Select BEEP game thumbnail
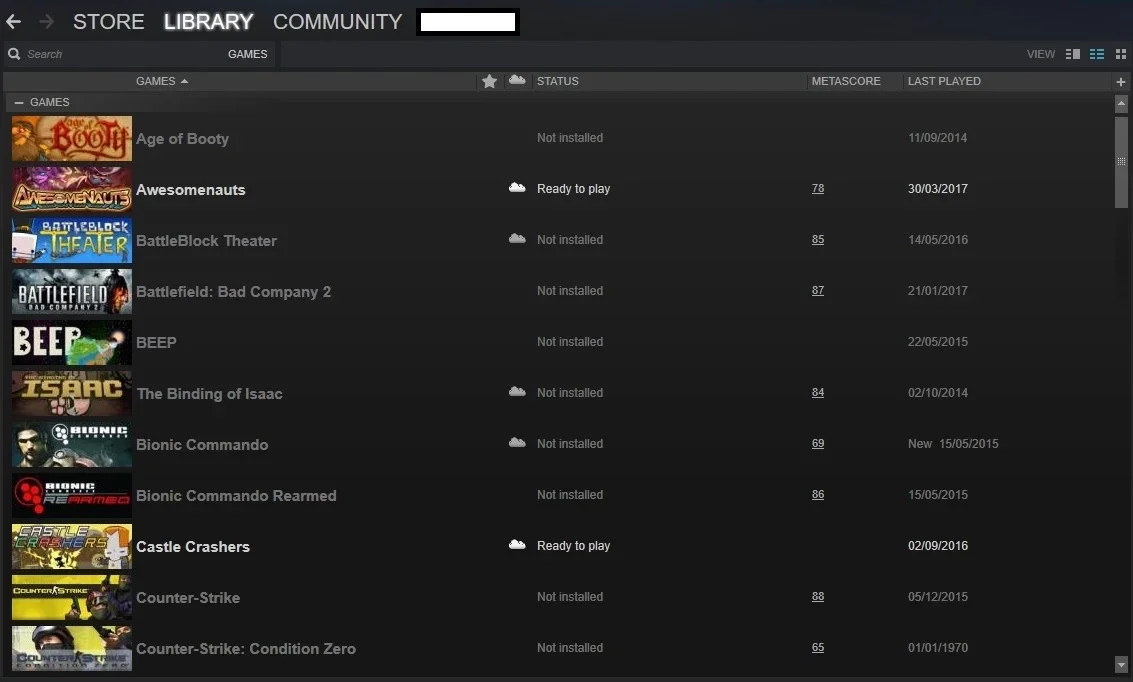This screenshot has width=1133, height=682. (72, 342)
